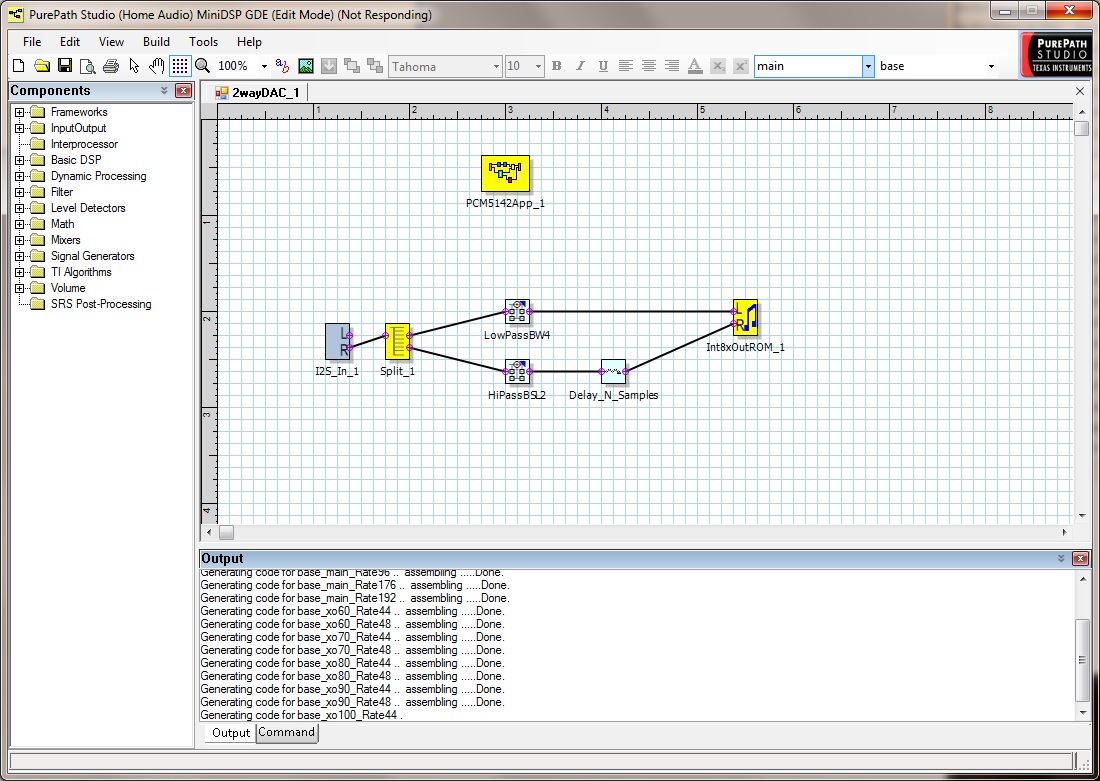
Task: Expand the Dynamic Processing folder
Action: [20, 176]
